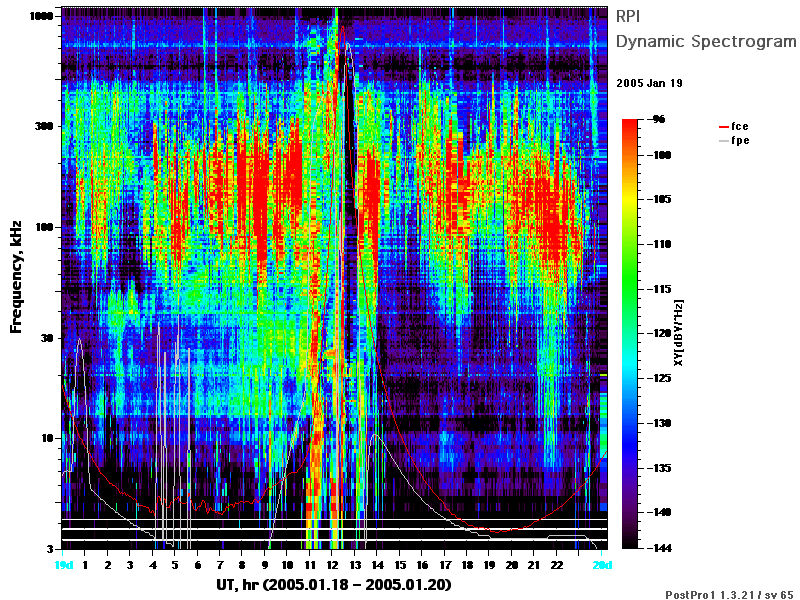Image resolution: width=800 pixels, height=600 pixels.
Task: Click the 1000 kHz frequency axis tick
Action: (x=41, y=16)
